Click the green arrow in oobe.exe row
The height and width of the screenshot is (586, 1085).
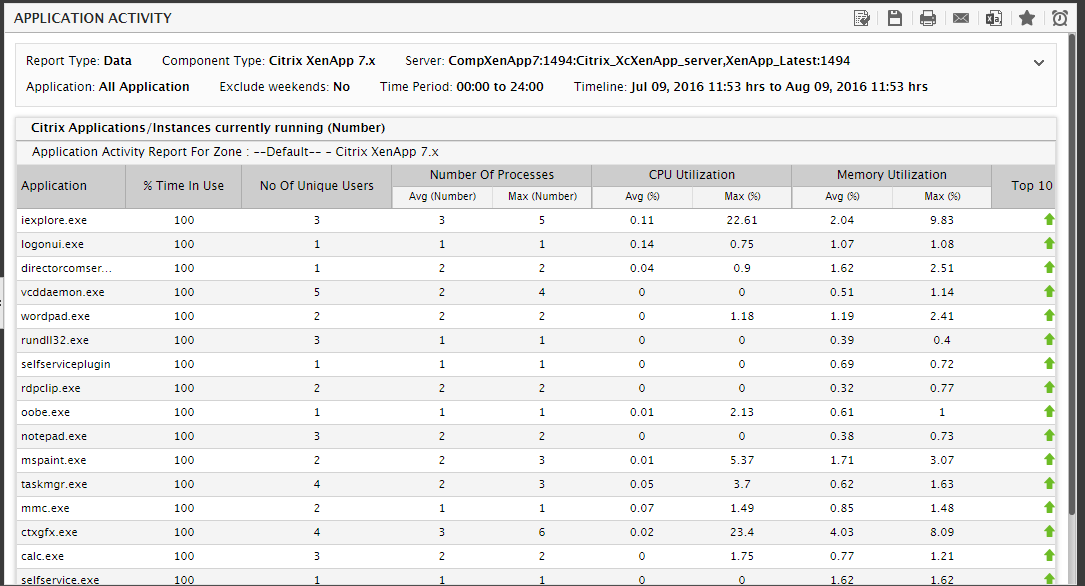coord(1049,411)
